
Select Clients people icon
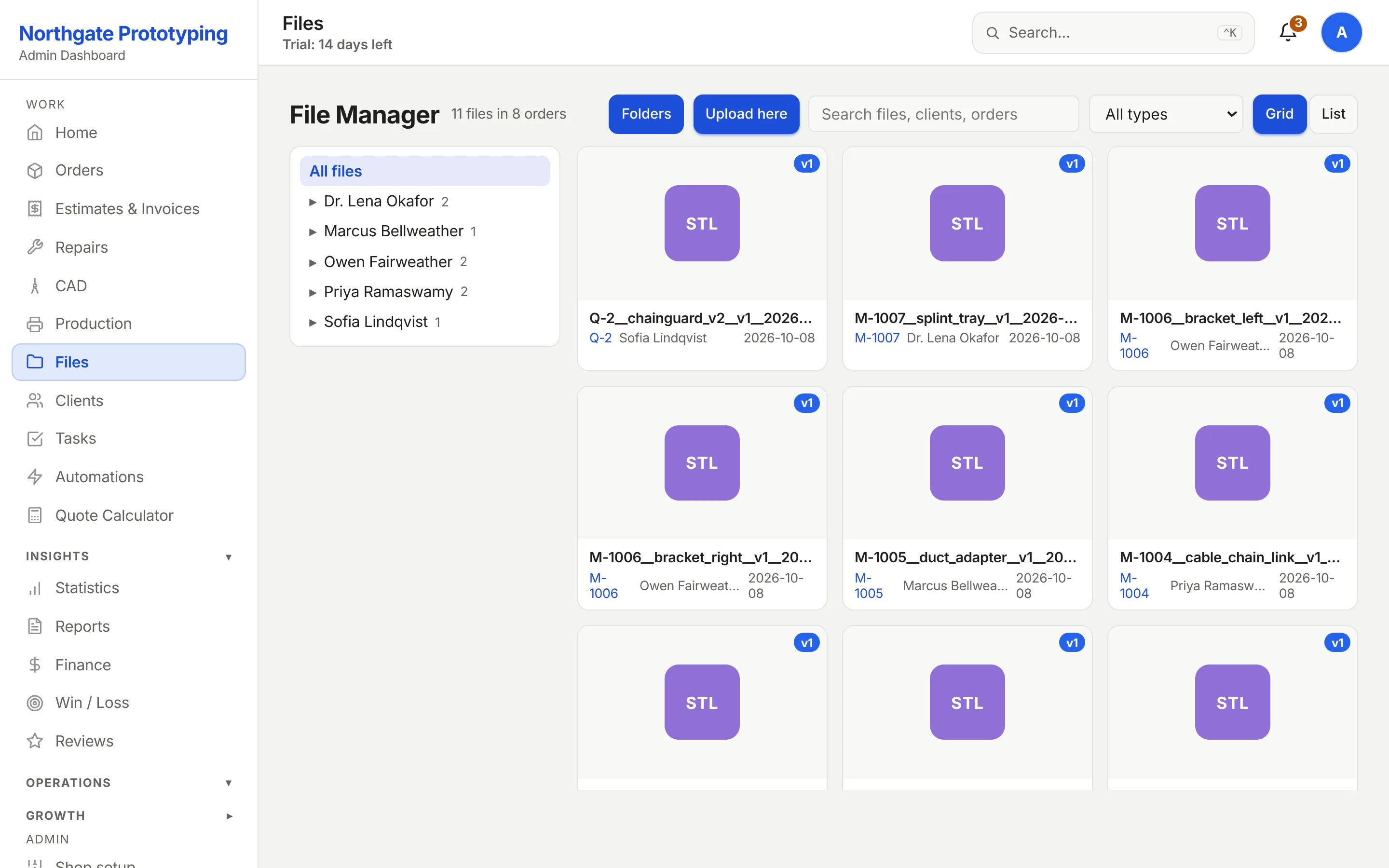tap(35, 401)
